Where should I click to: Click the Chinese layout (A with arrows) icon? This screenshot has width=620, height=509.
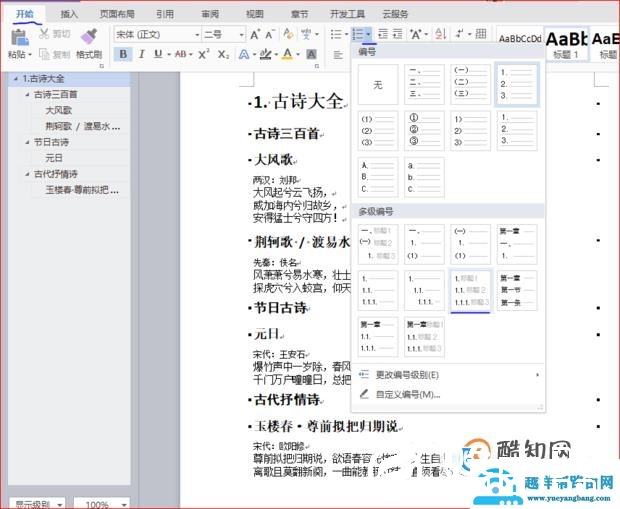[x=415, y=34]
